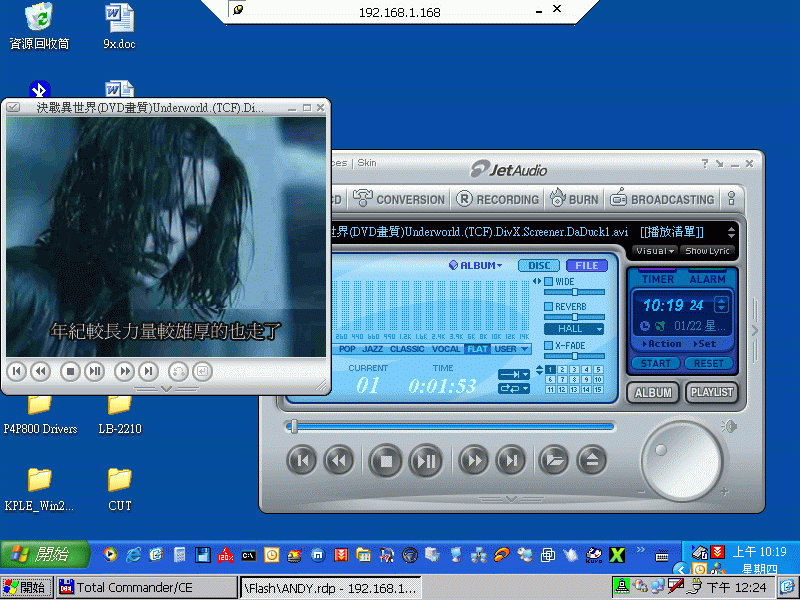Image resolution: width=800 pixels, height=600 pixels.
Task: Enable the REVERB checkbox
Action: coord(548,307)
